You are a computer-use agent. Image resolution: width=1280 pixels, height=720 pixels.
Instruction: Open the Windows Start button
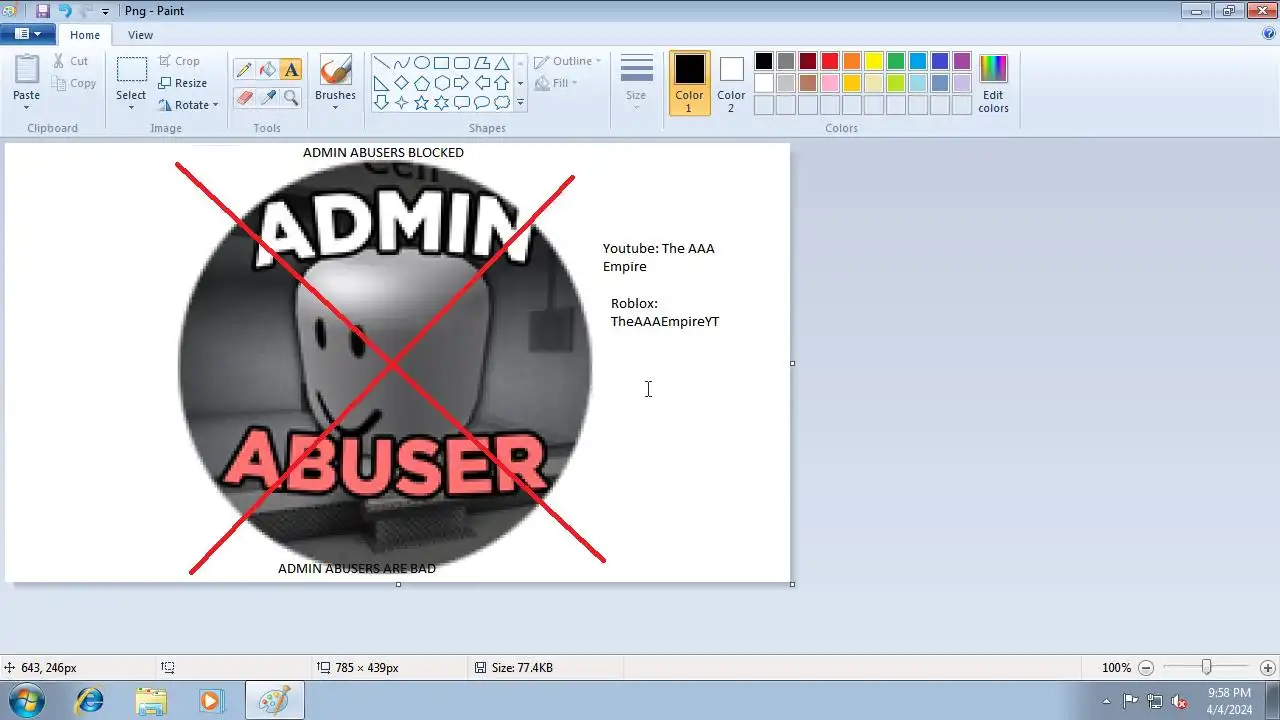click(27, 700)
